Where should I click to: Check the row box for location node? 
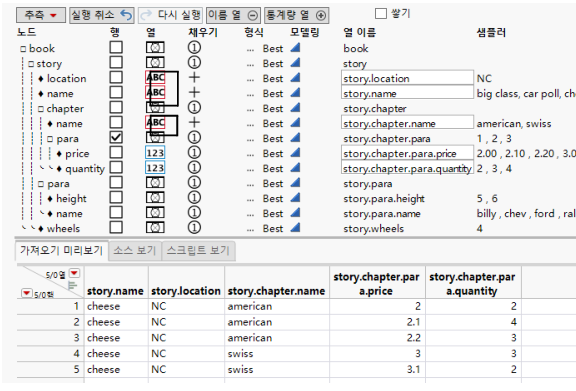coord(116,77)
